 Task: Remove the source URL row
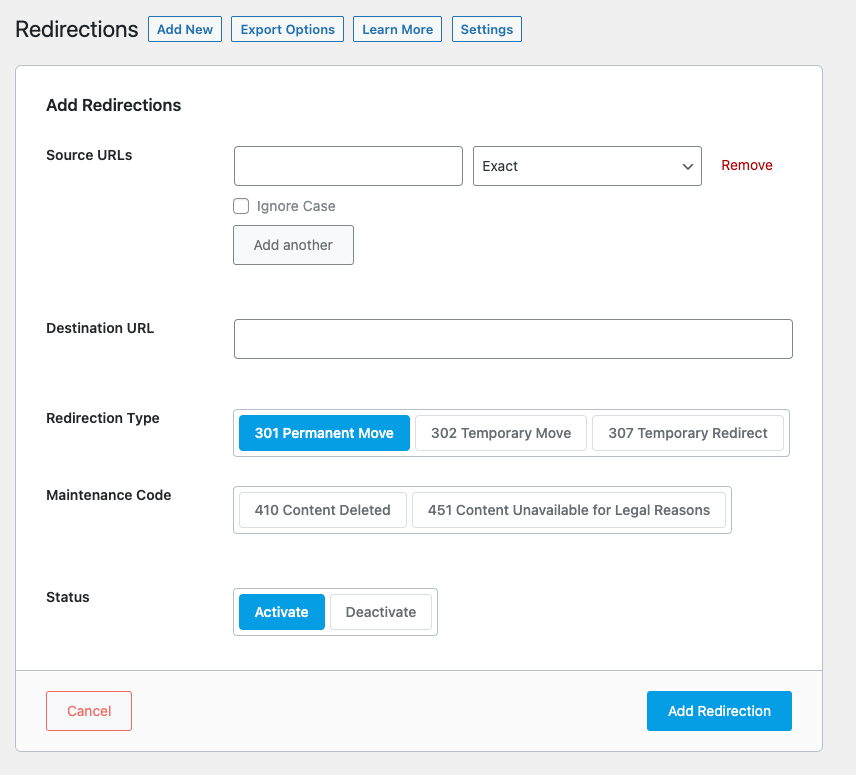(x=746, y=165)
